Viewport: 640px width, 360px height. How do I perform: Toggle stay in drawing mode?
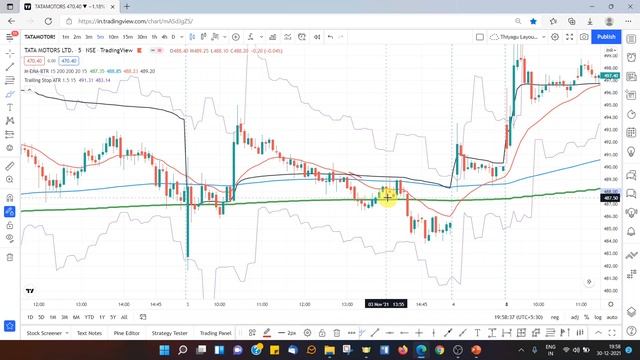pos(10,211)
